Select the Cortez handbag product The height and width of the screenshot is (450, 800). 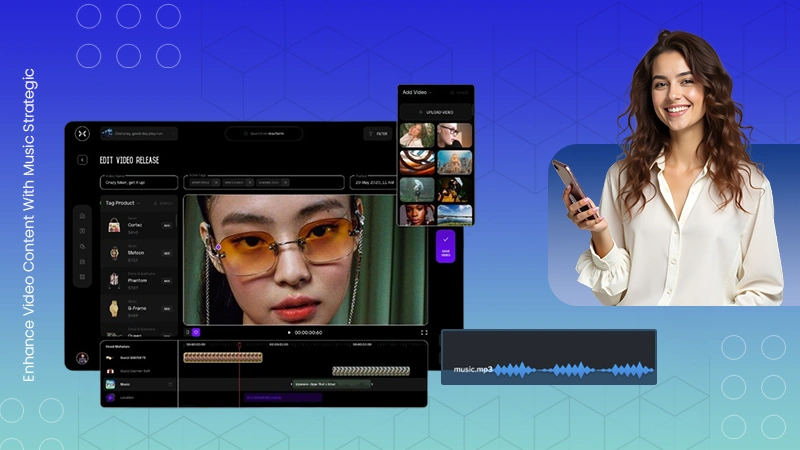(138, 226)
